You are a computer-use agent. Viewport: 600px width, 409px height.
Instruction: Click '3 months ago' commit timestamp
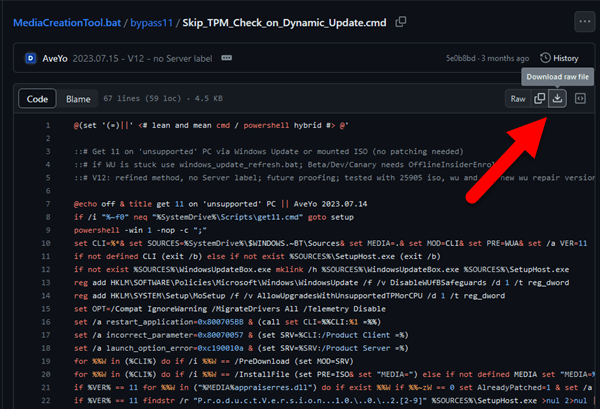pos(505,58)
